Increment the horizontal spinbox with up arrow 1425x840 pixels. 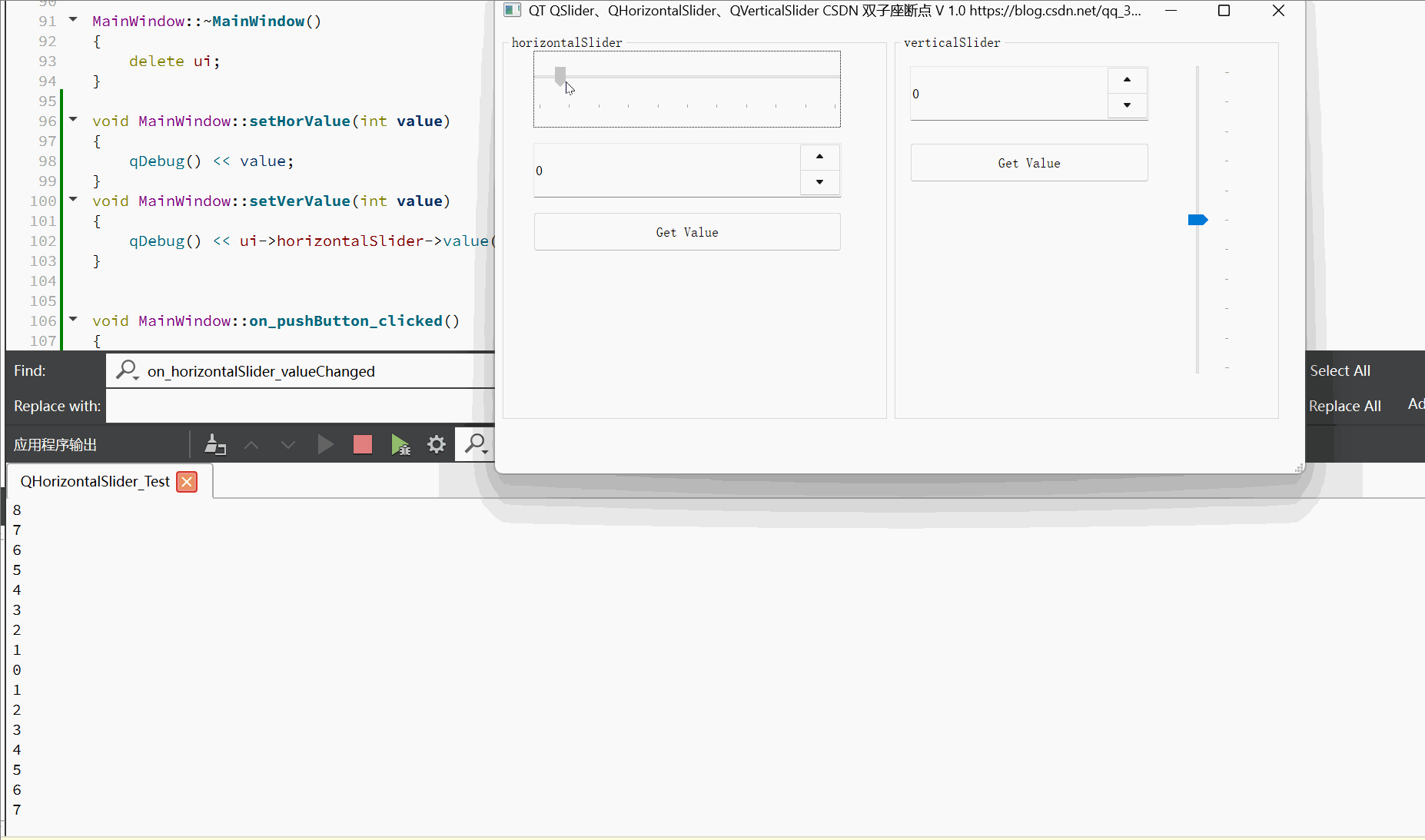[819, 157]
